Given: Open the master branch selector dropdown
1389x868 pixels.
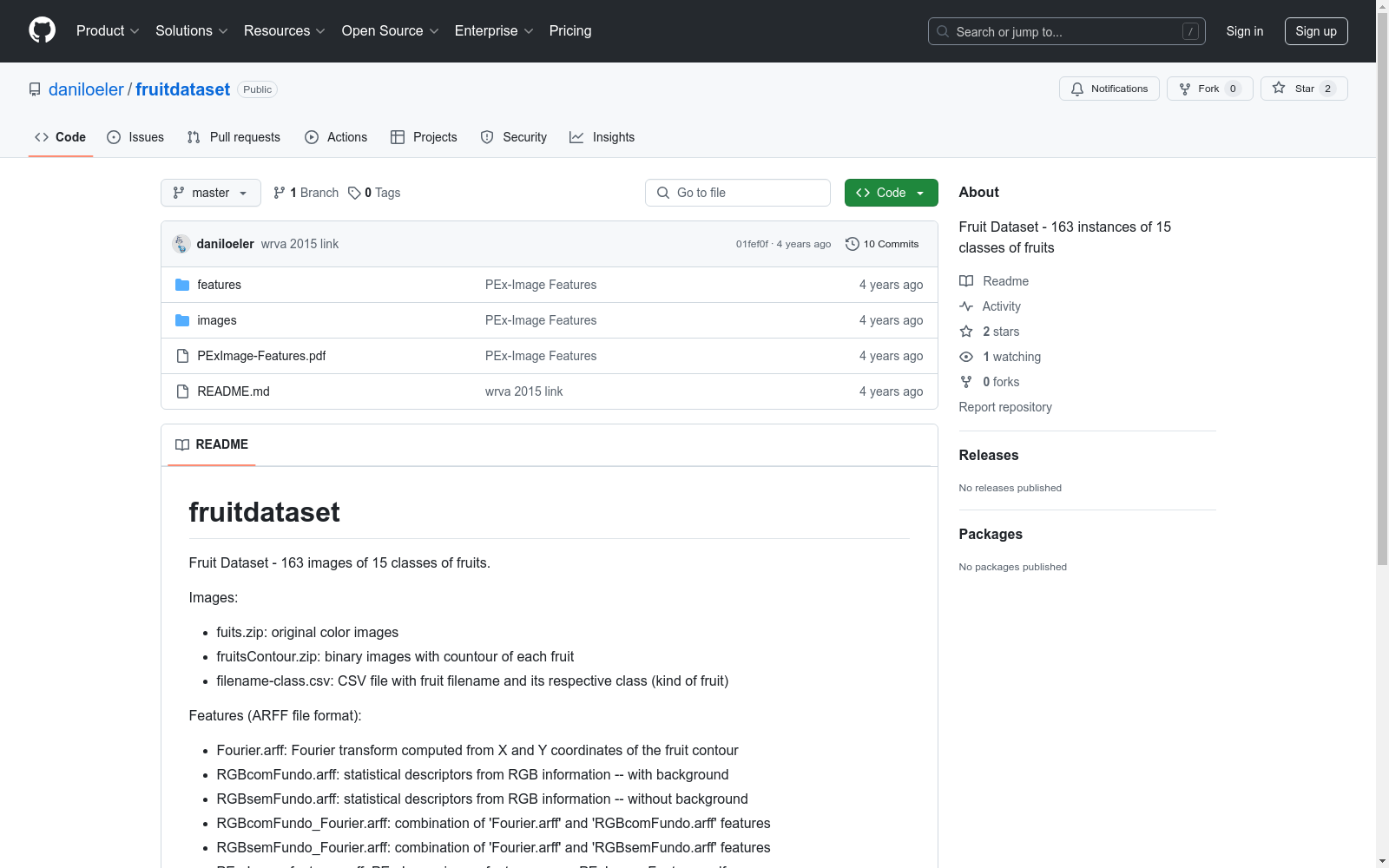Looking at the screenshot, I should coord(211,193).
